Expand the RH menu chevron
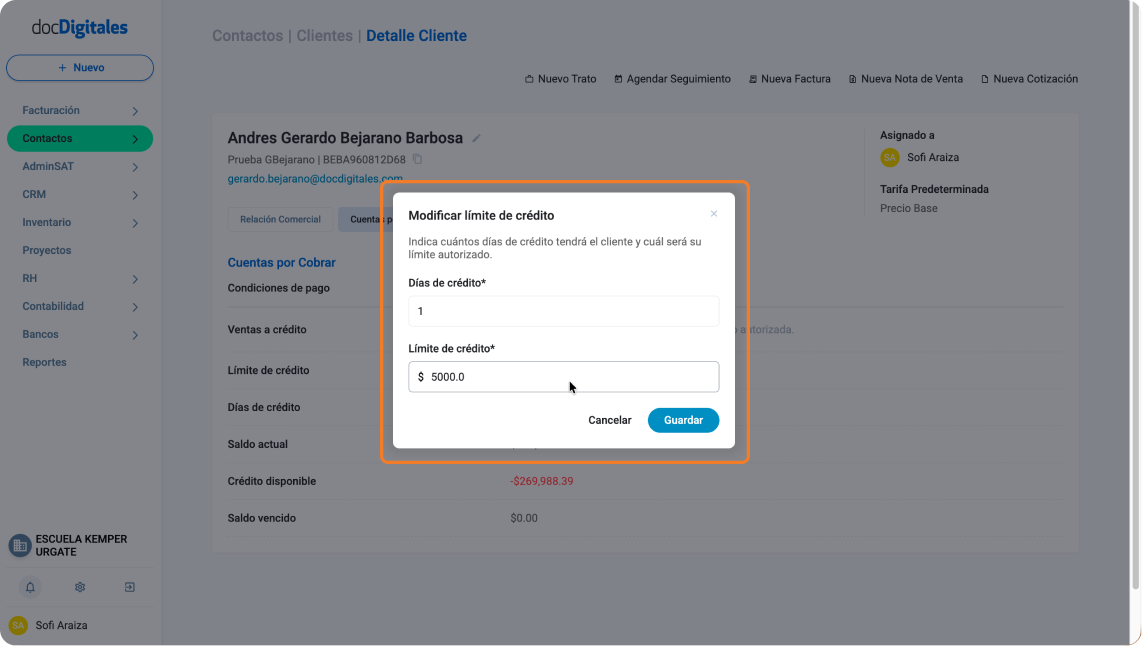 (135, 279)
